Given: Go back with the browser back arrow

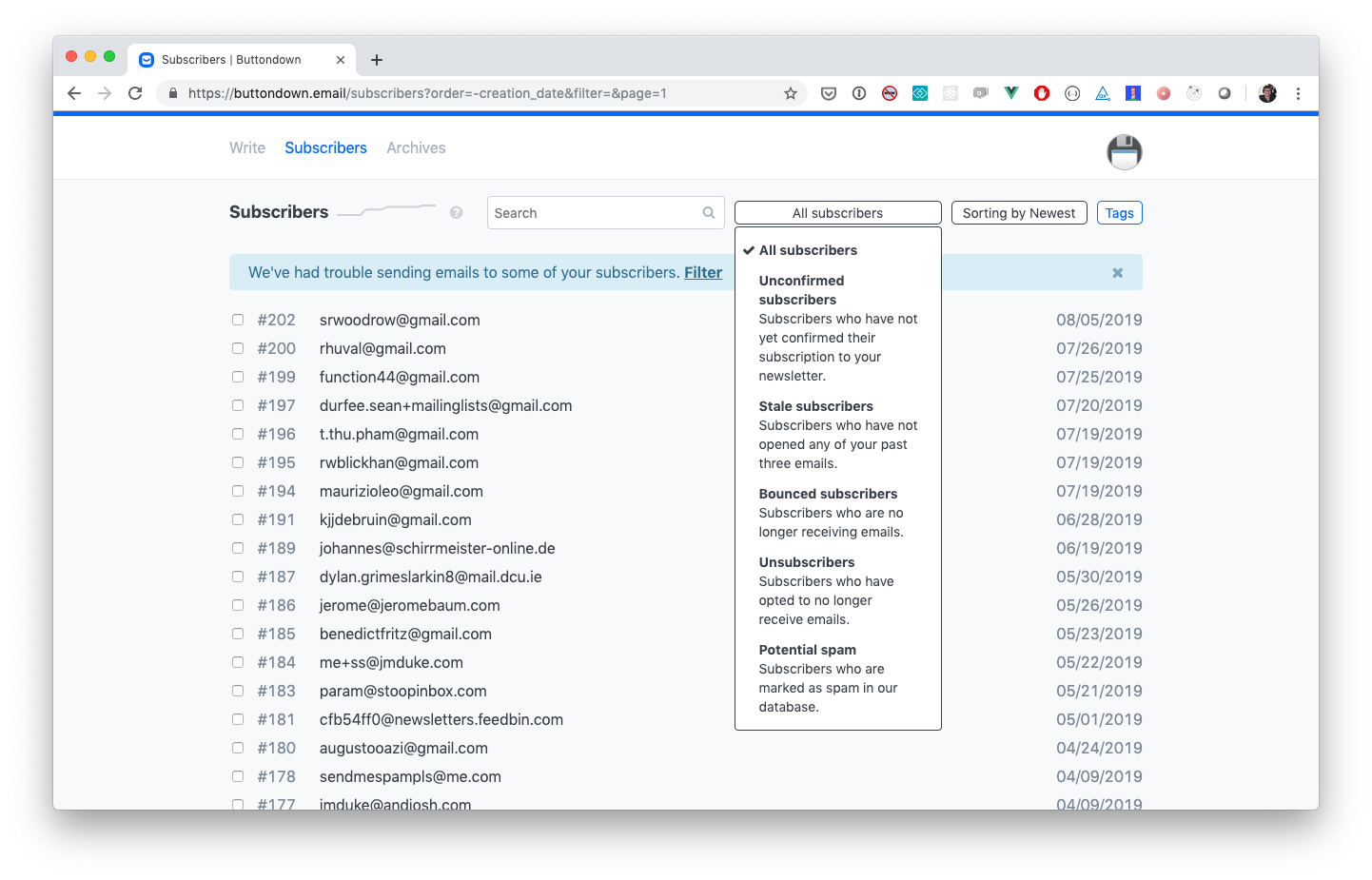Looking at the screenshot, I should click(x=74, y=93).
